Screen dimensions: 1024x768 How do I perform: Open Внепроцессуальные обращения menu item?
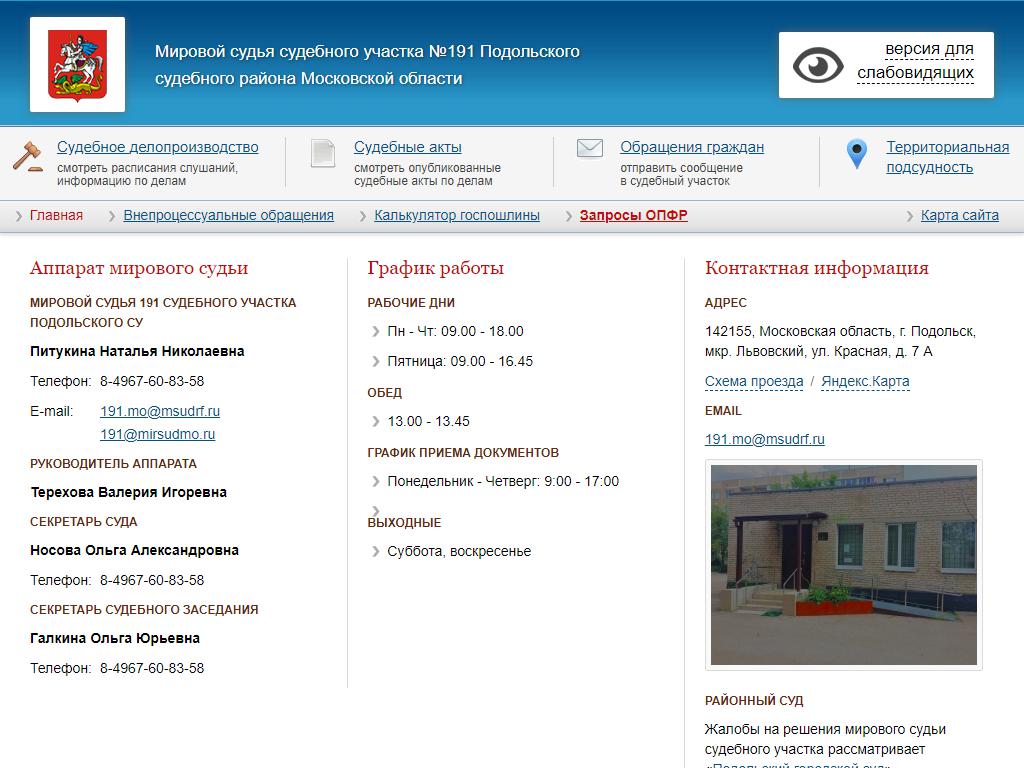(228, 215)
